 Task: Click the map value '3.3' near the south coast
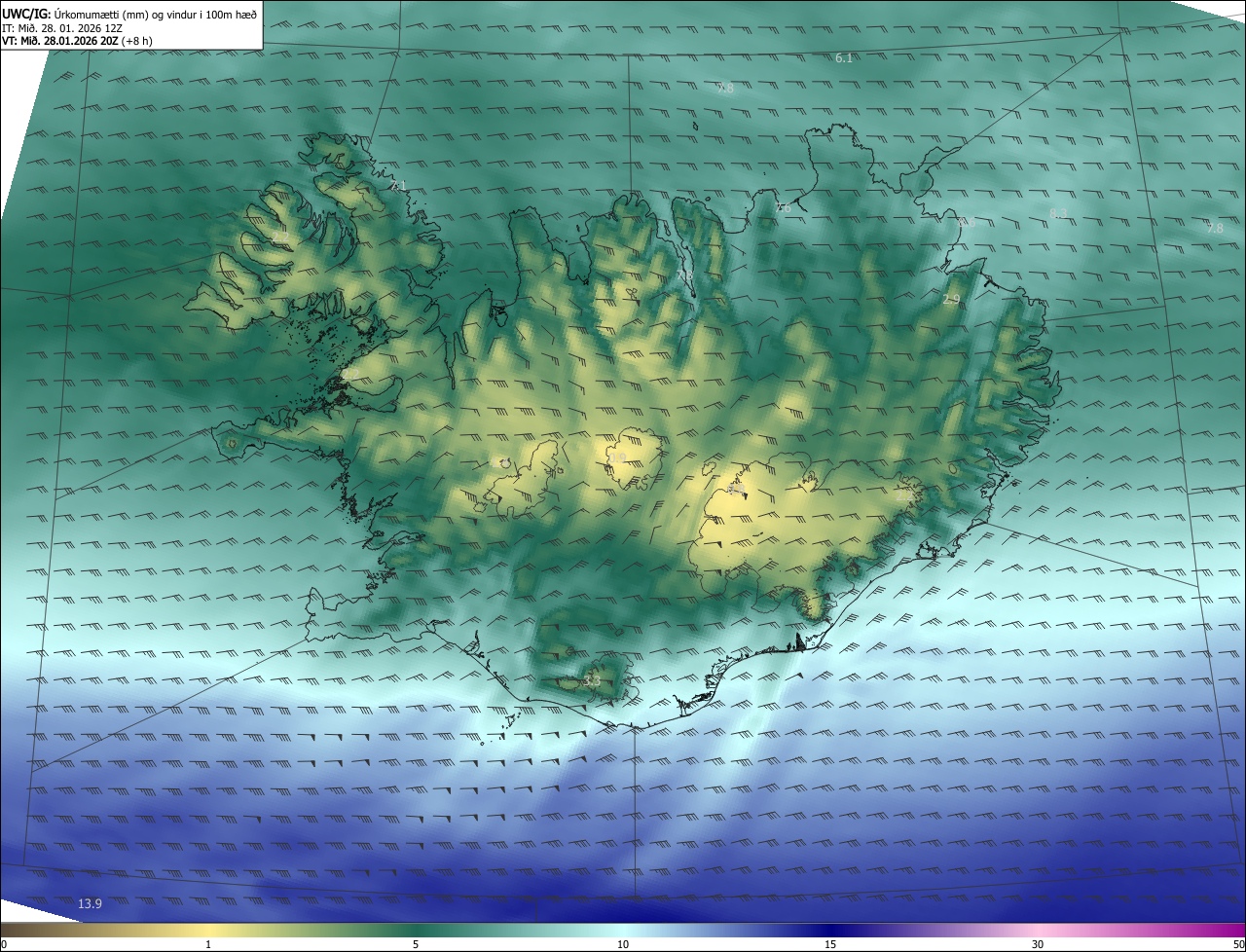pyautogui.click(x=592, y=682)
